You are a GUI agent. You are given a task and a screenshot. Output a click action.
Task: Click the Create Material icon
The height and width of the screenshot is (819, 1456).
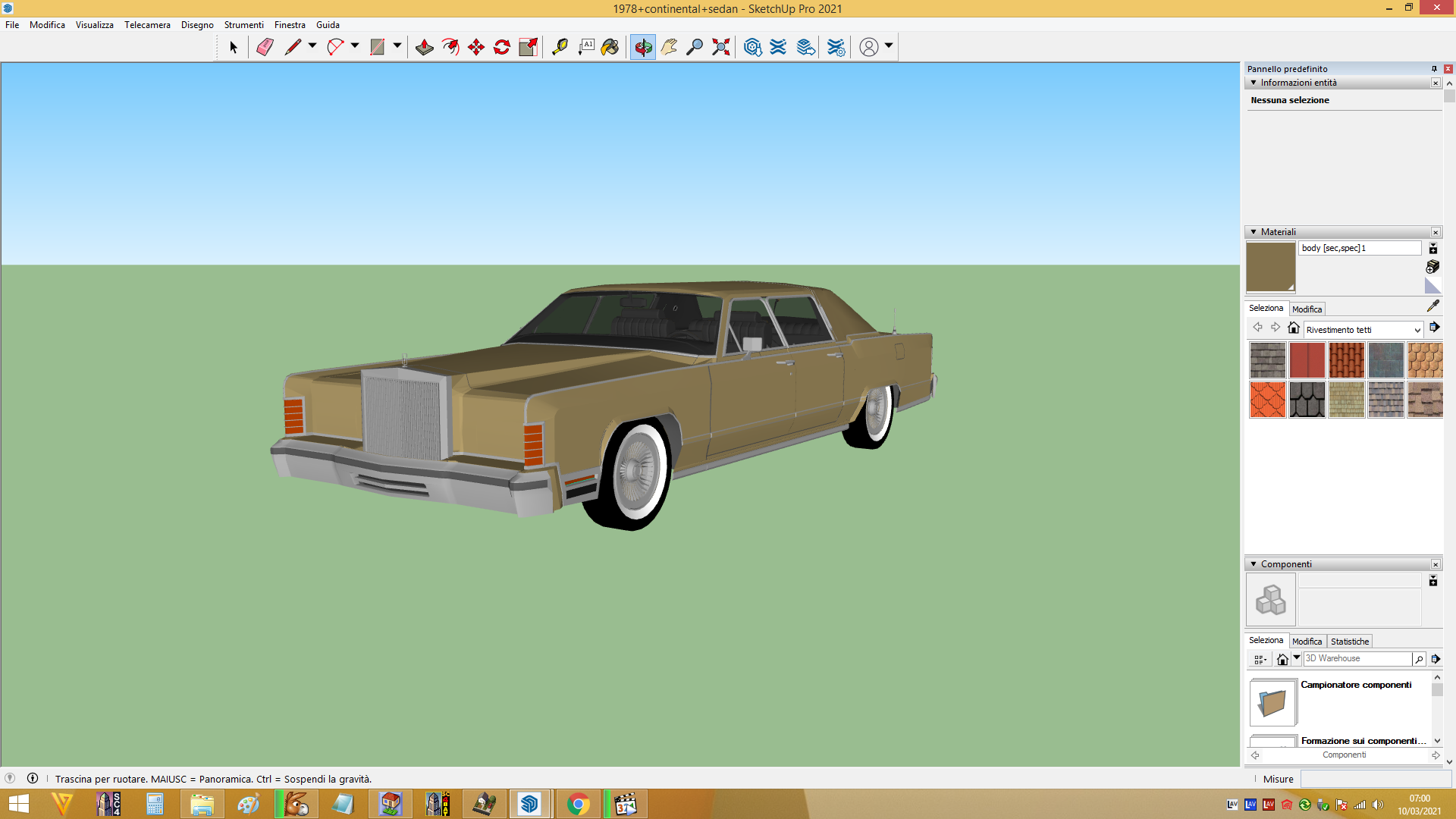pyautogui.click(x=1432, y=266)
